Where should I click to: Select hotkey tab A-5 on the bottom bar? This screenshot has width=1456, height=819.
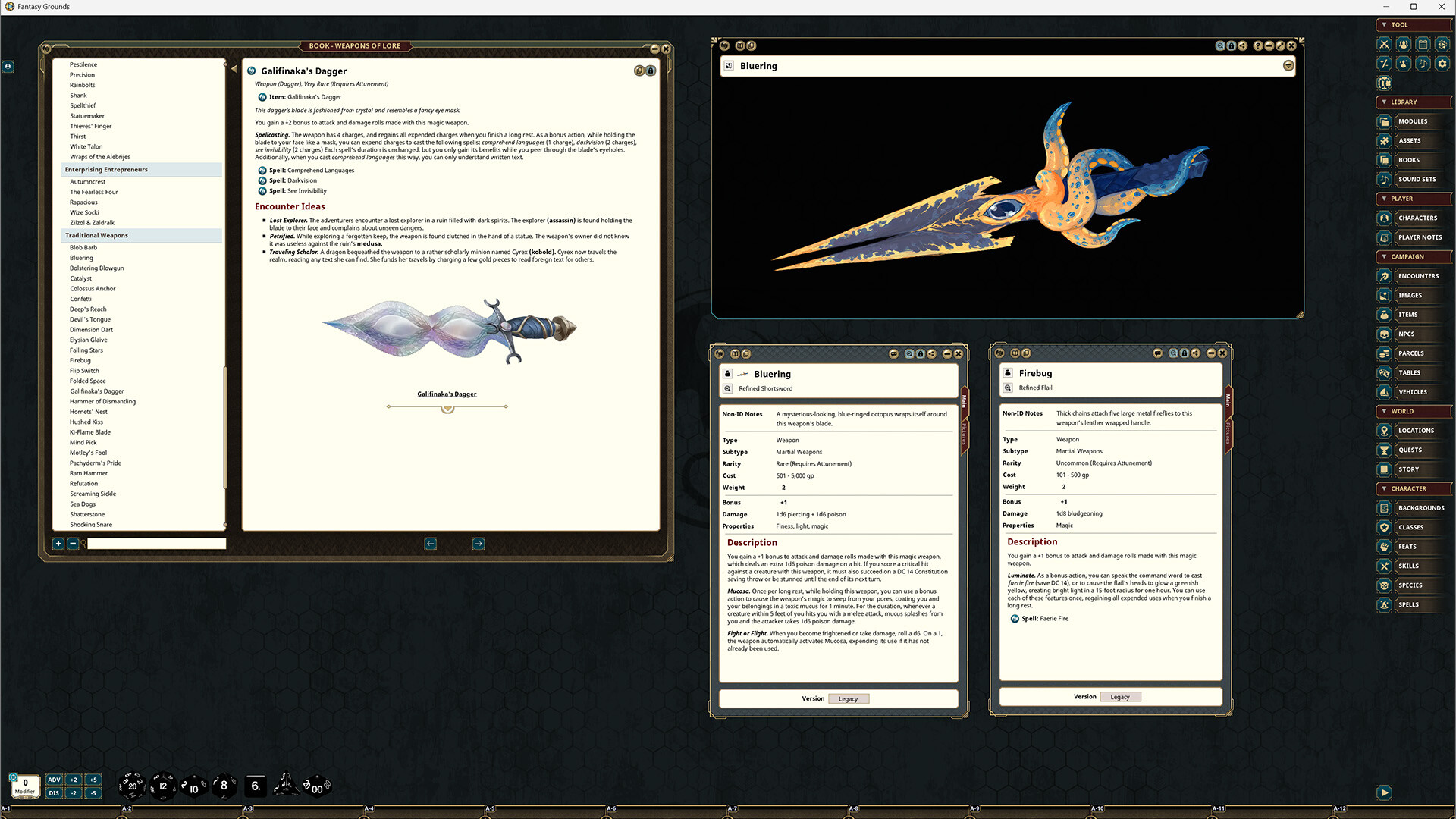click(x=490, y=809)
